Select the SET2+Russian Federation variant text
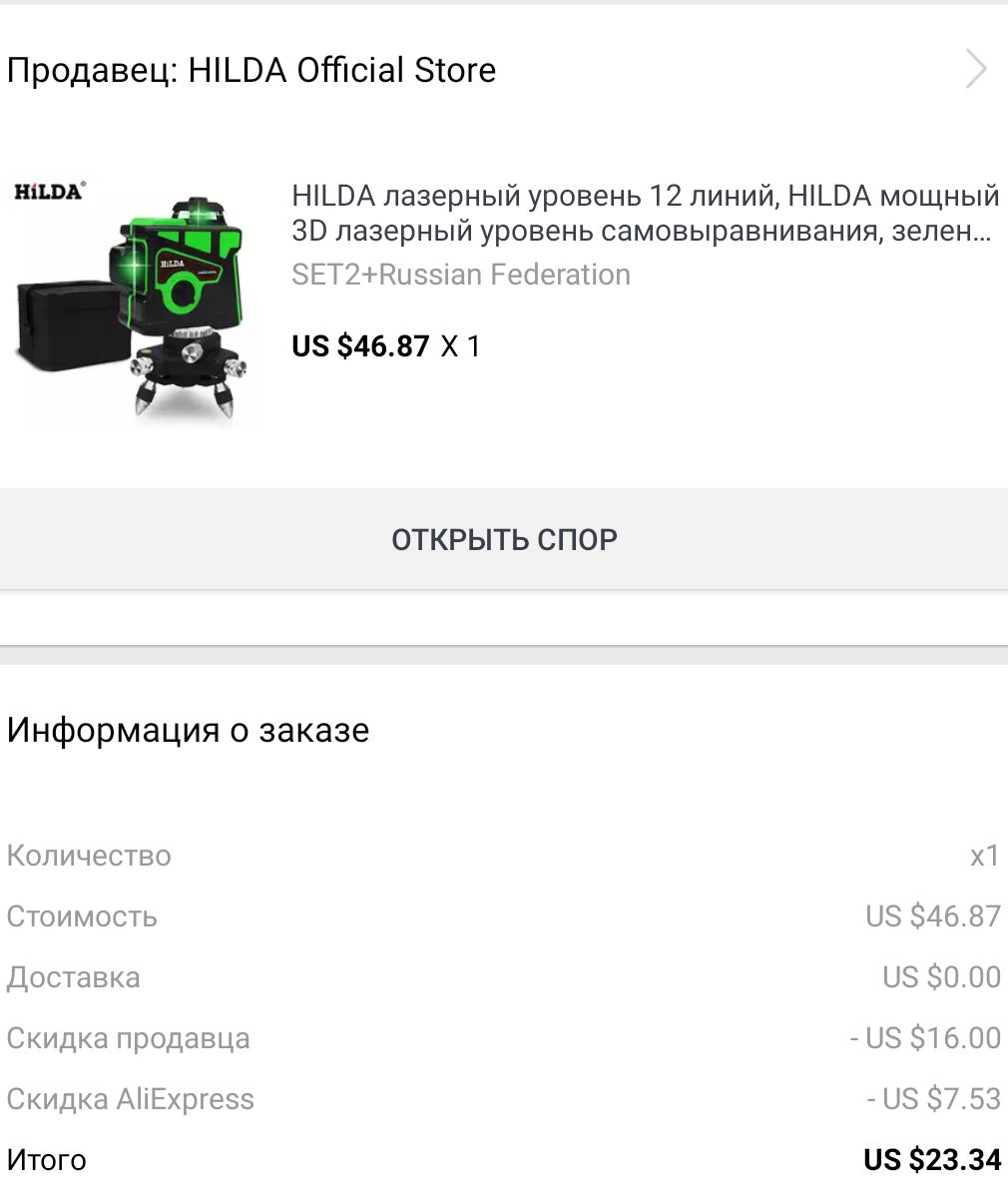1008x1196 pixels. point(461,275)
